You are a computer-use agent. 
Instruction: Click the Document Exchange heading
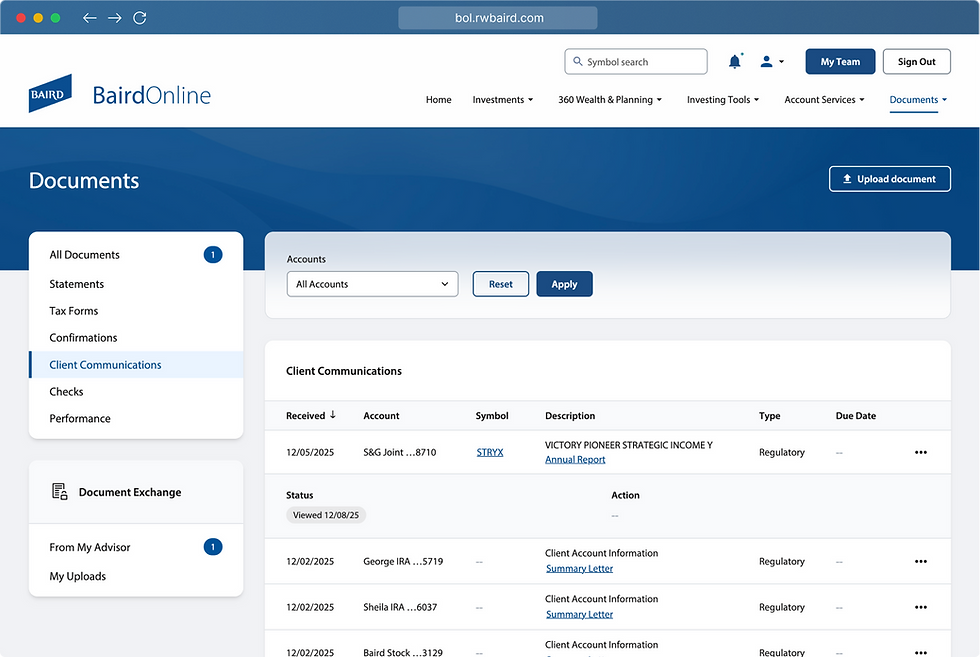(130, 492)
